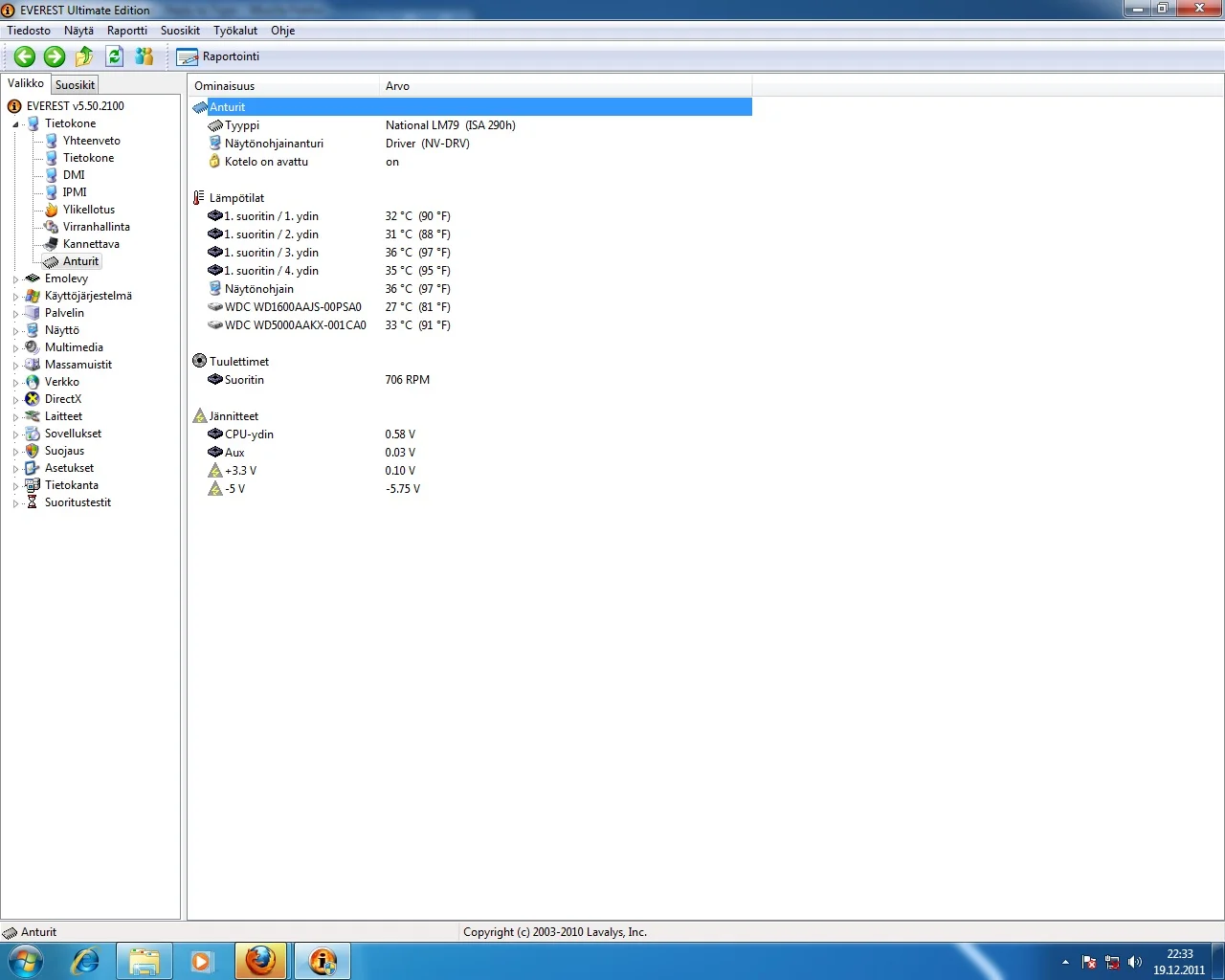Click the Up level arrow toolbar icon
This screenshot has height=980, width=1225.
(84, 56)
